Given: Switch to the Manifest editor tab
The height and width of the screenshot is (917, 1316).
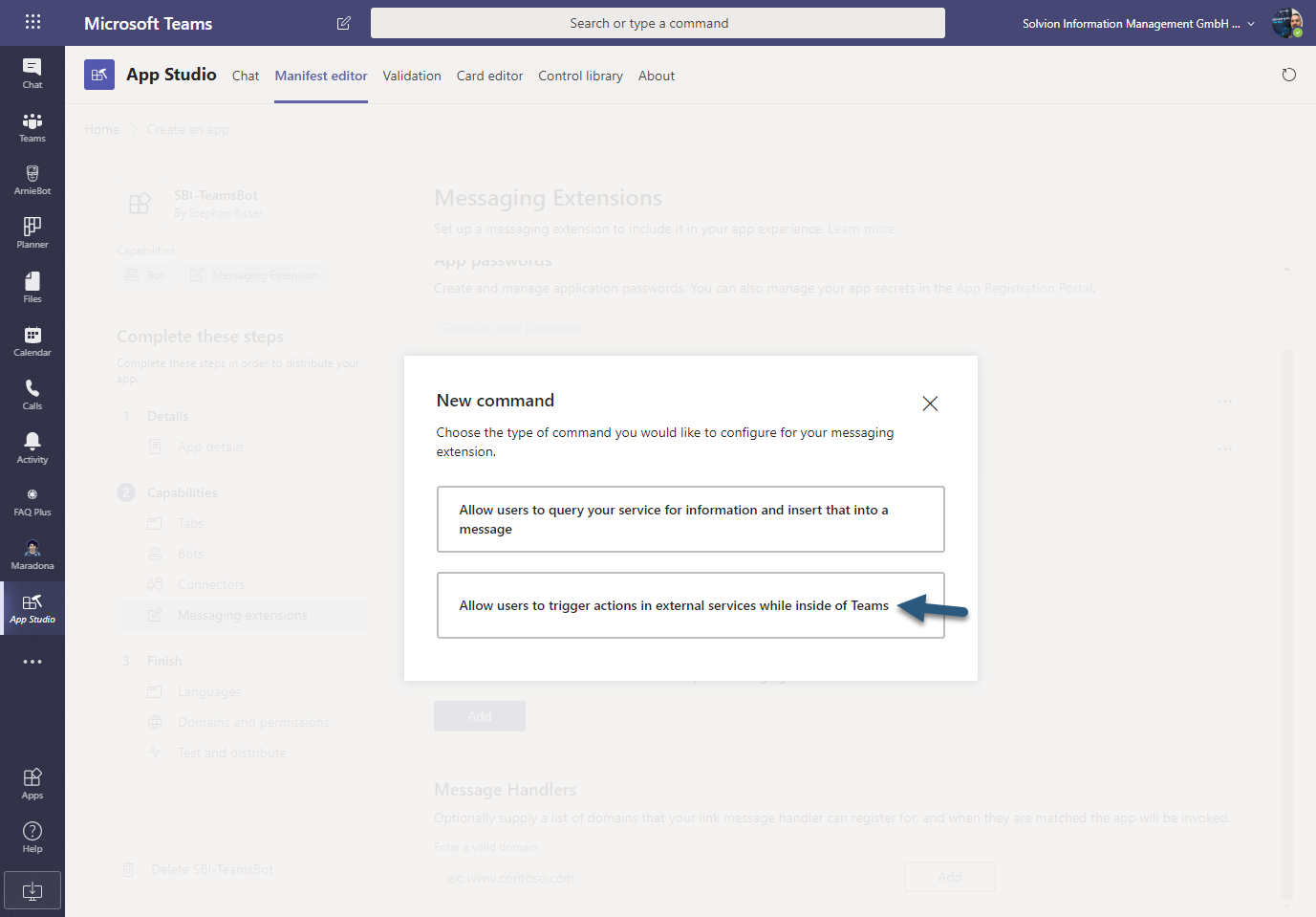Looking at the screenshot, I should 321,76.
